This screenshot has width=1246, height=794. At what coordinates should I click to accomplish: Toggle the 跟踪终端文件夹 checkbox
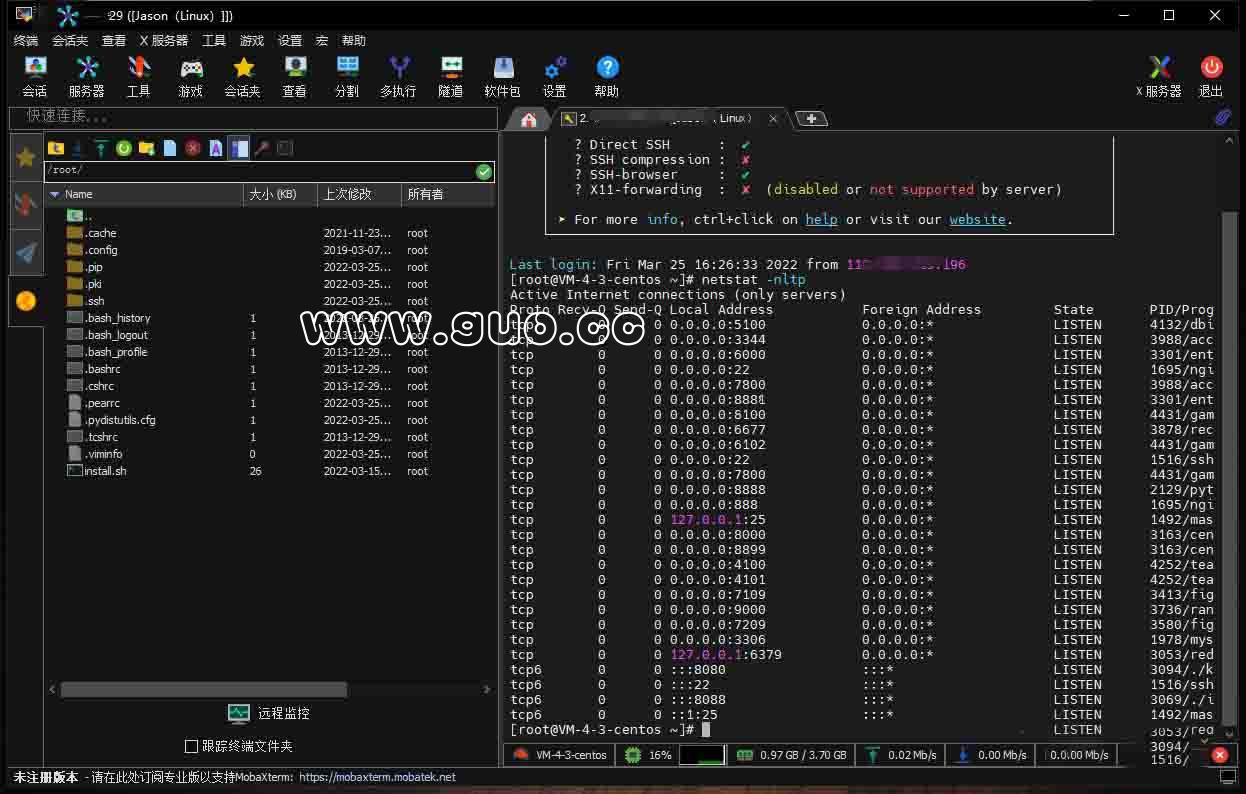tap(191, 746)
